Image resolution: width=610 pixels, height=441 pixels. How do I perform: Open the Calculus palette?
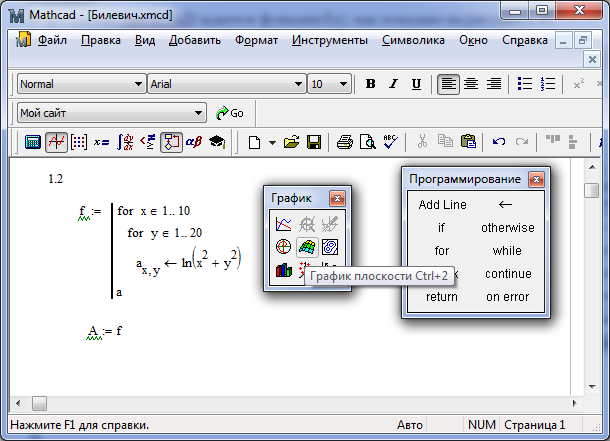(125, 142)
